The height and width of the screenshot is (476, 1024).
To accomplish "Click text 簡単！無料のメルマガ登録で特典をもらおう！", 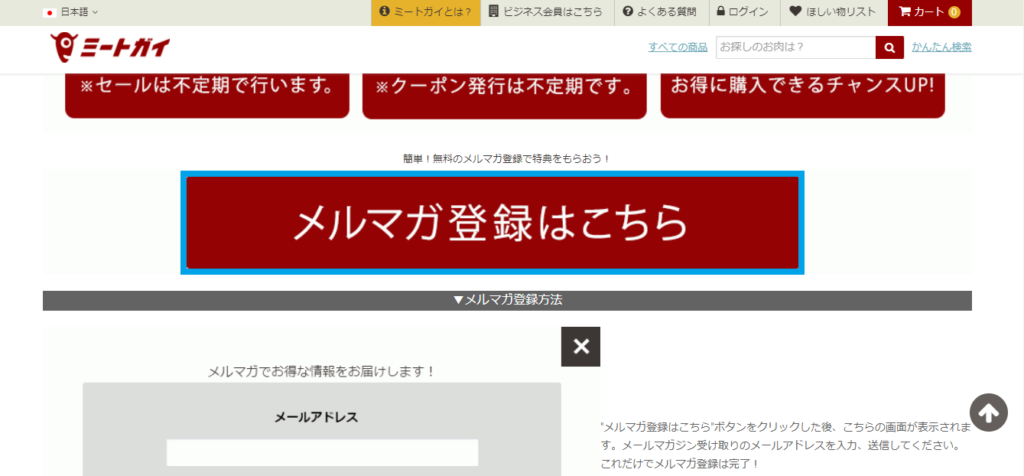I will coord(507,159).
